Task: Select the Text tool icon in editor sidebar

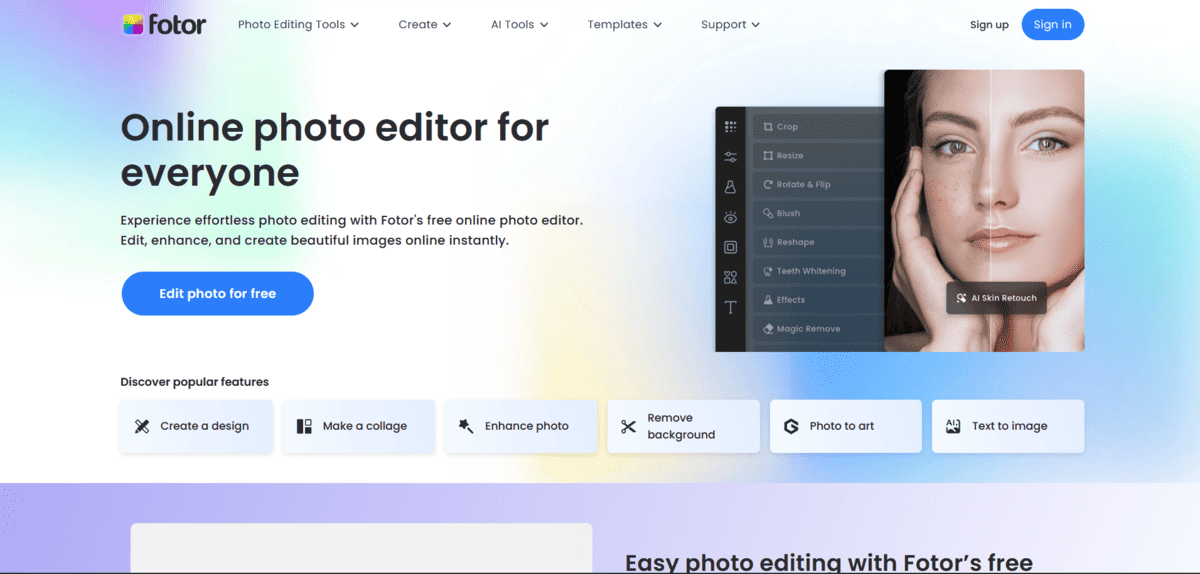Action: [x=730, y=308]
